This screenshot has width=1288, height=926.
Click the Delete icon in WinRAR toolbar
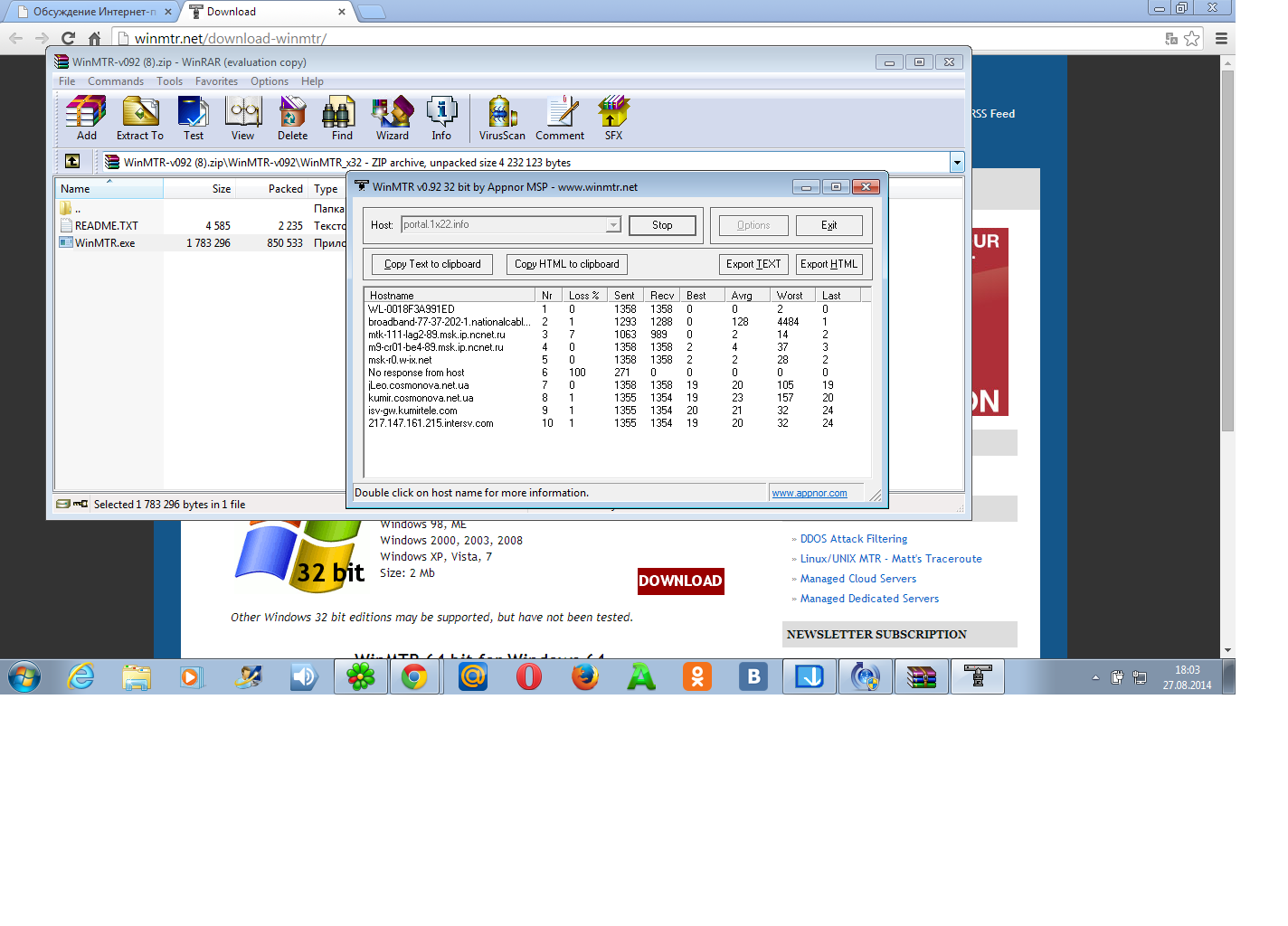pos(292,118)
